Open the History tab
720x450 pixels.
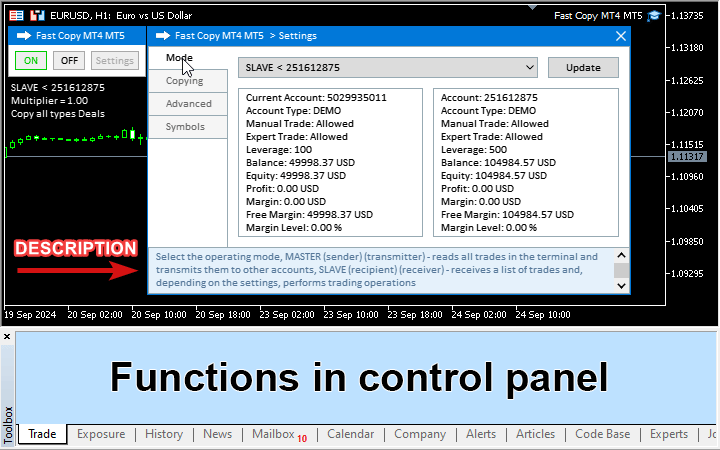click(x=164, y=434)
